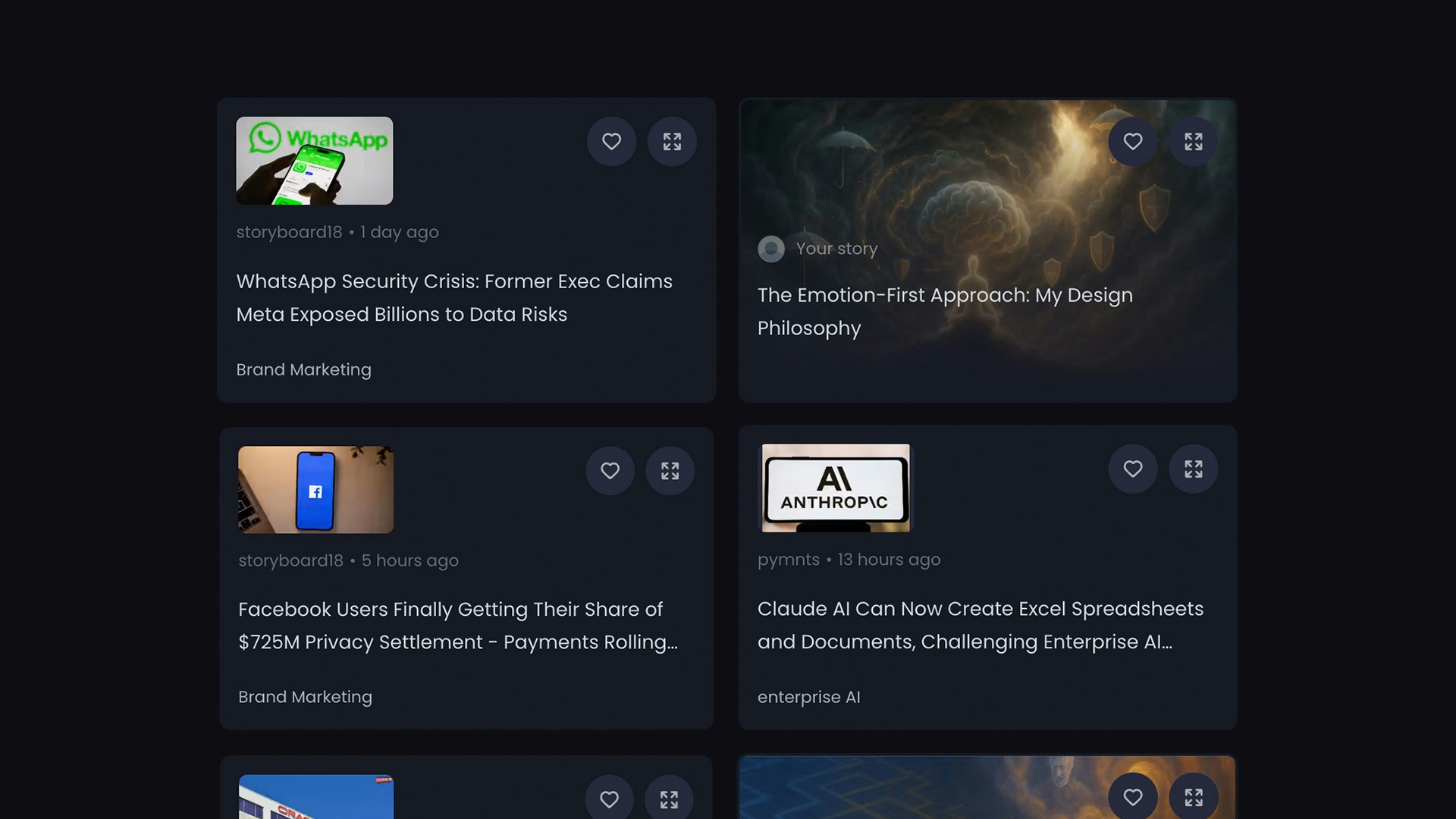1456x819 pixels.
Task: Open the expand icon on the bottom-left card
Action: (670, 799)
